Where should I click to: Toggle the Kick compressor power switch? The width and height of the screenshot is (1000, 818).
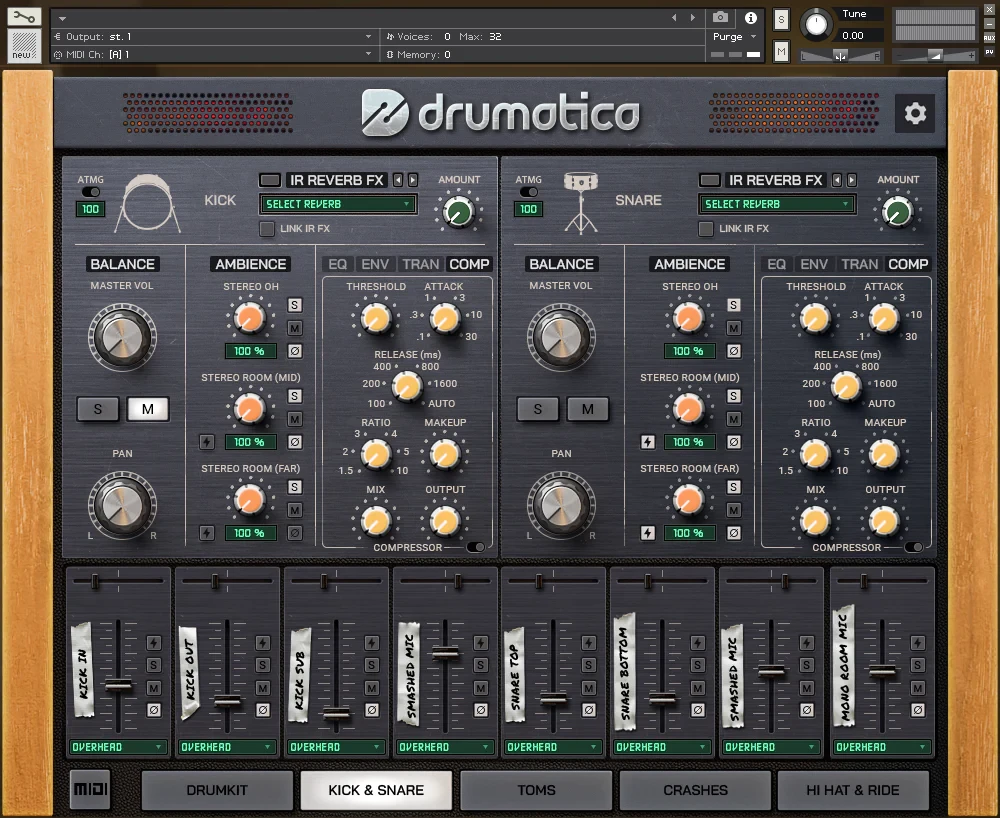point(476,547)
